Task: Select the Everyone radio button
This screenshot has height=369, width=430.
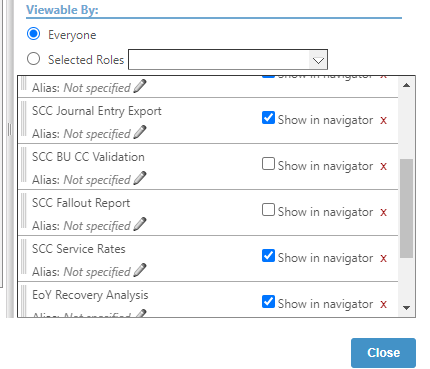Action: click(x=34, y=34)
